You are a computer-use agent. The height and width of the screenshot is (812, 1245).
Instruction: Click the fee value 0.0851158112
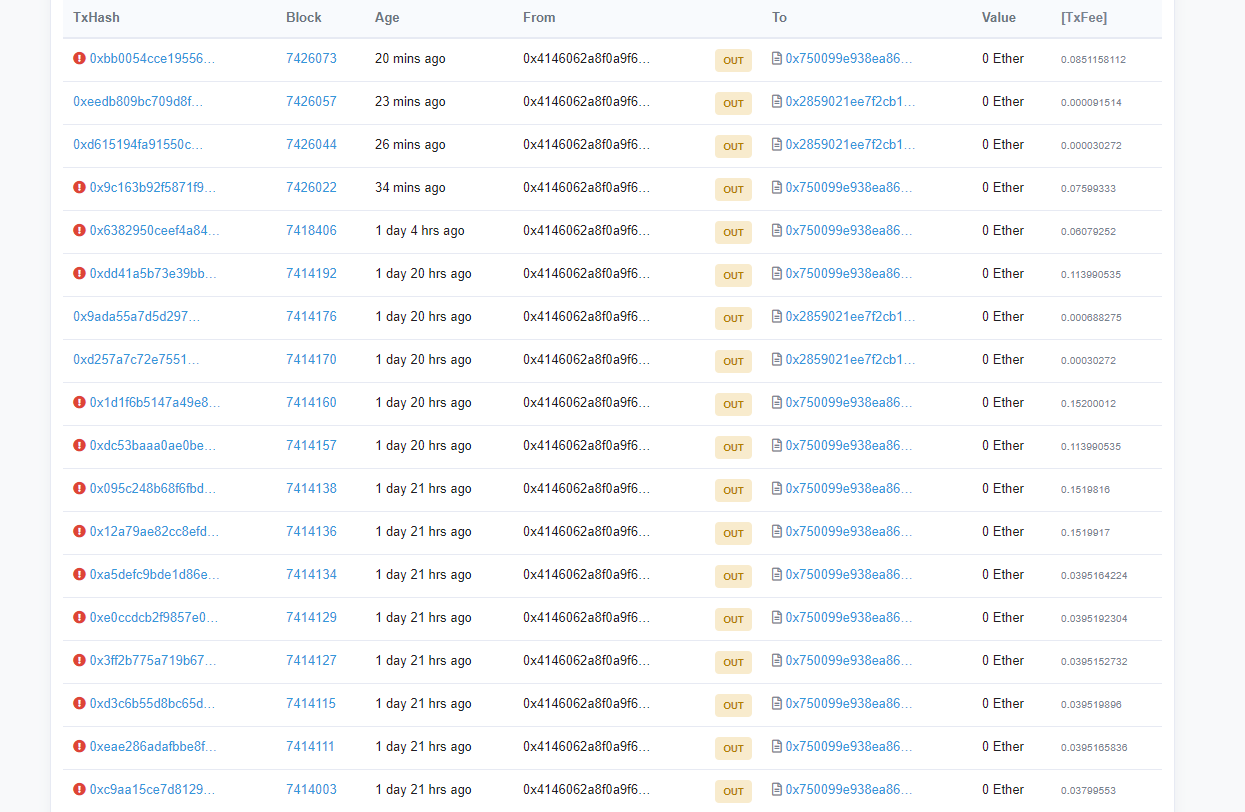pos(1093,59)
